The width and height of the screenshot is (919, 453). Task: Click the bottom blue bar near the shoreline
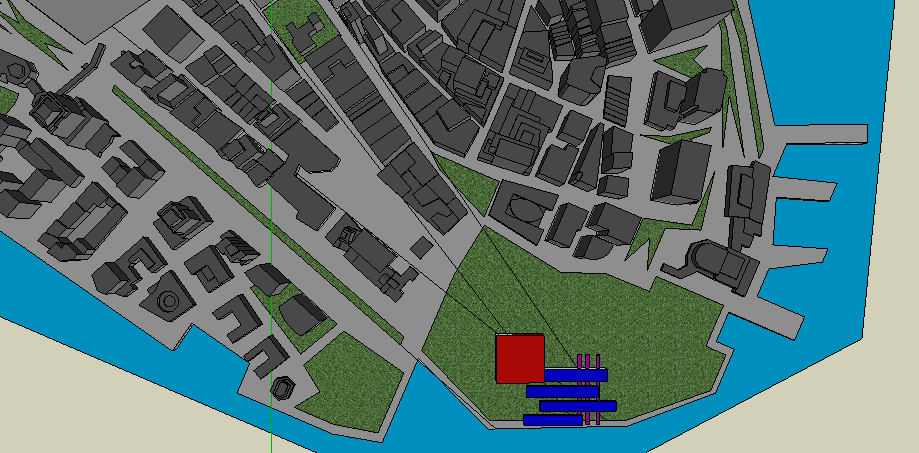552,421
